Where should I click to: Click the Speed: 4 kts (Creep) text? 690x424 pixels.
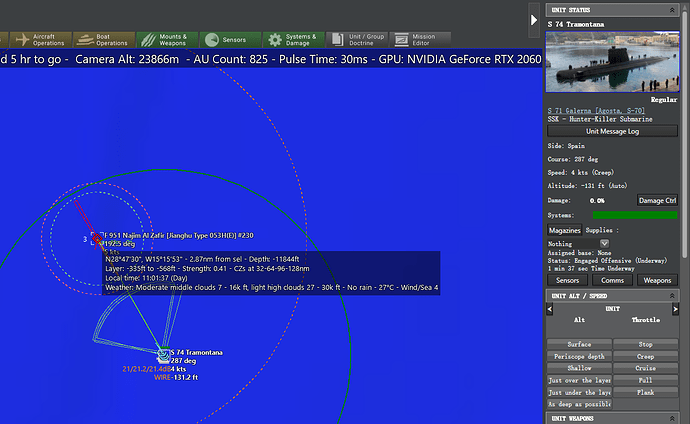(580, 172)
